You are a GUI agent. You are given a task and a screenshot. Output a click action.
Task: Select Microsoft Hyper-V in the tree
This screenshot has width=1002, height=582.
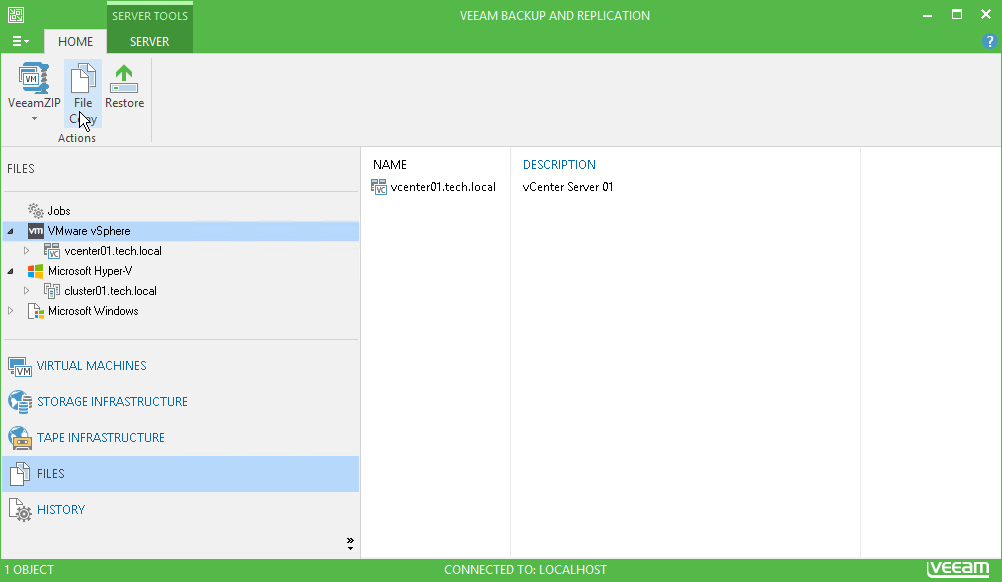point(90,271)
